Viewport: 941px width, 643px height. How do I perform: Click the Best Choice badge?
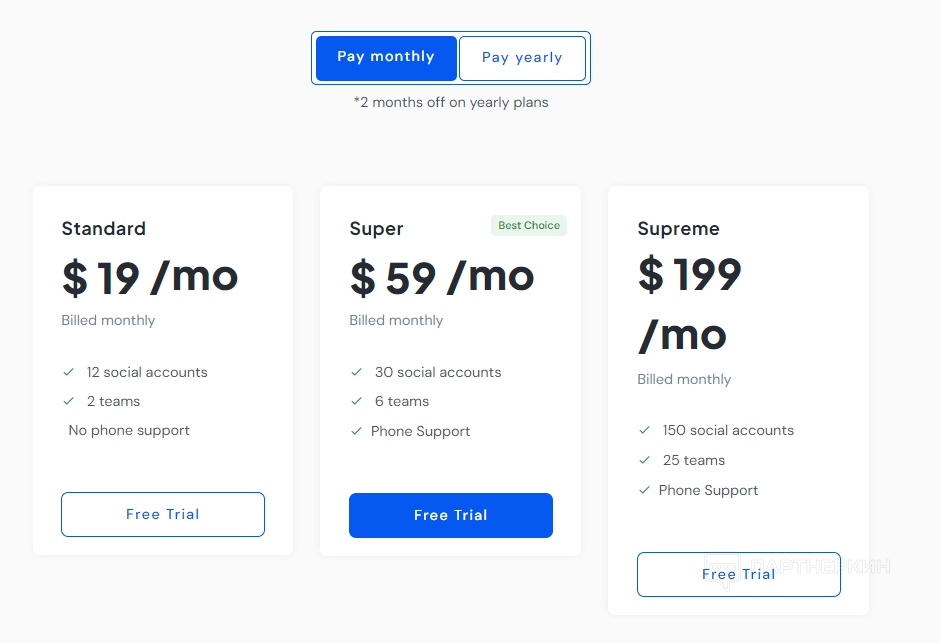coord(529,225)
